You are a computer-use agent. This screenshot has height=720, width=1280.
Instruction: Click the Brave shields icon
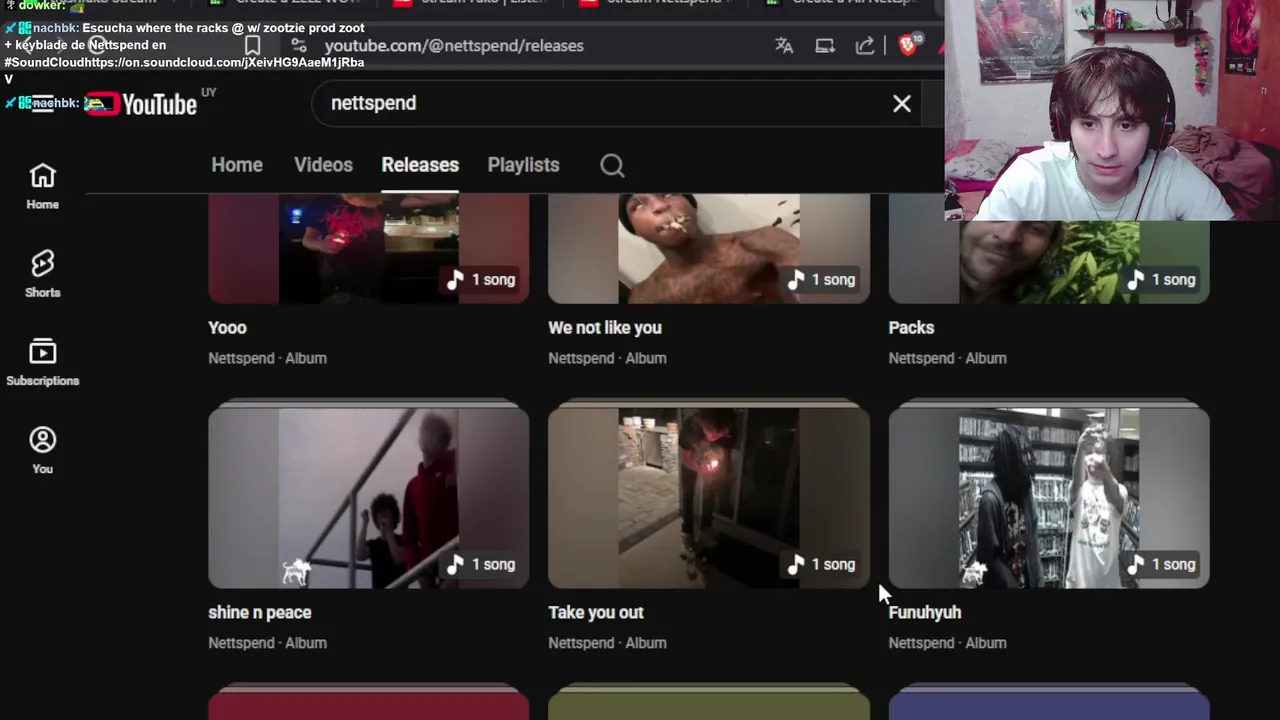[x=909, y=45]
